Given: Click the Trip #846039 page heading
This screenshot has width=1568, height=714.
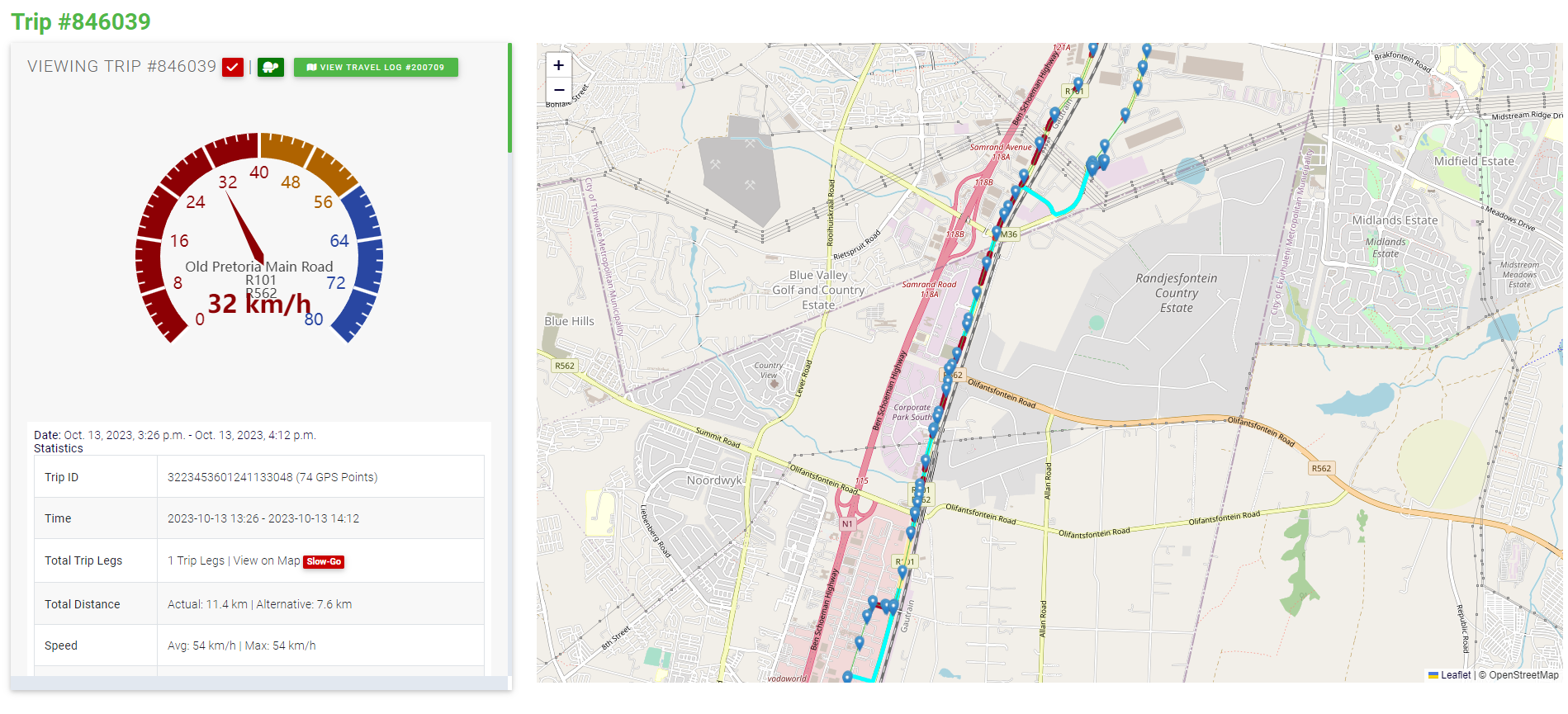Looking at the screenshot, I should click(81, 21).
